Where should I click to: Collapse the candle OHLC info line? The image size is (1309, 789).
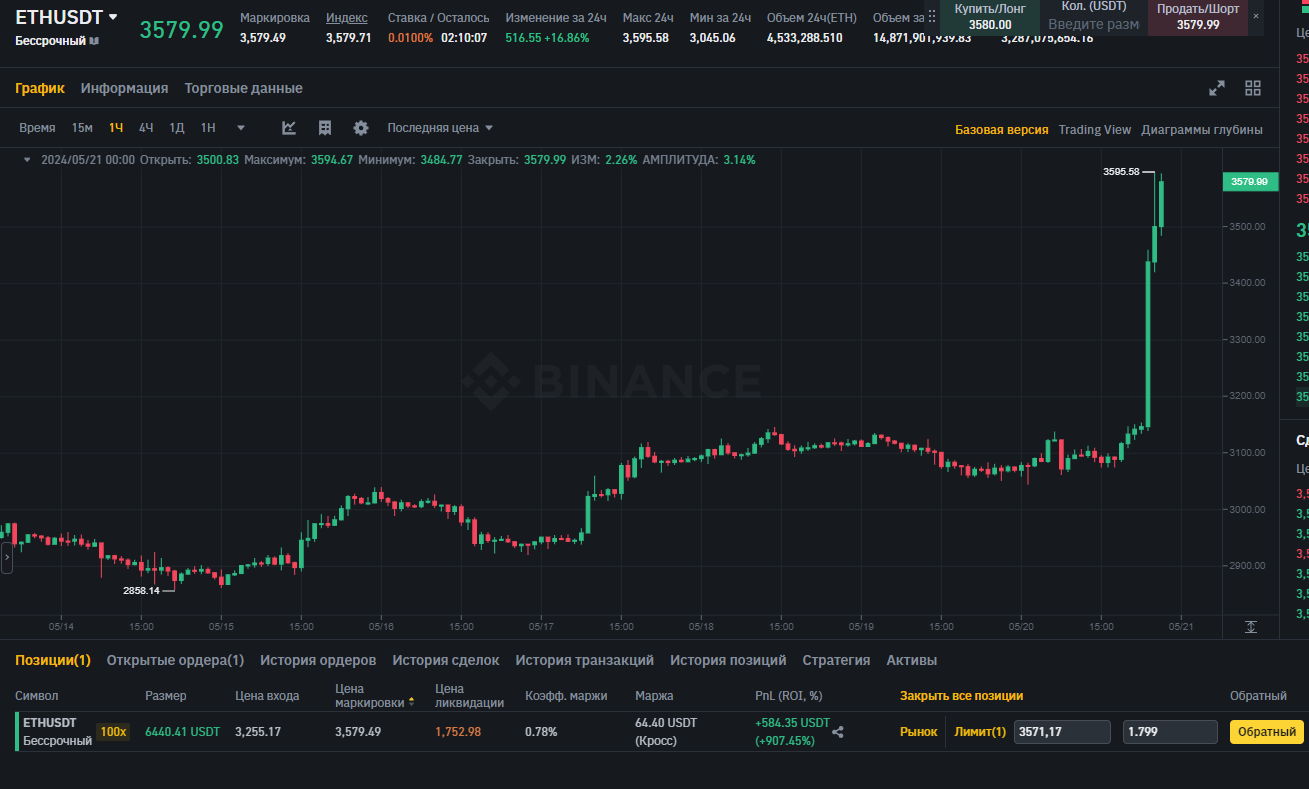click(28, 160)
